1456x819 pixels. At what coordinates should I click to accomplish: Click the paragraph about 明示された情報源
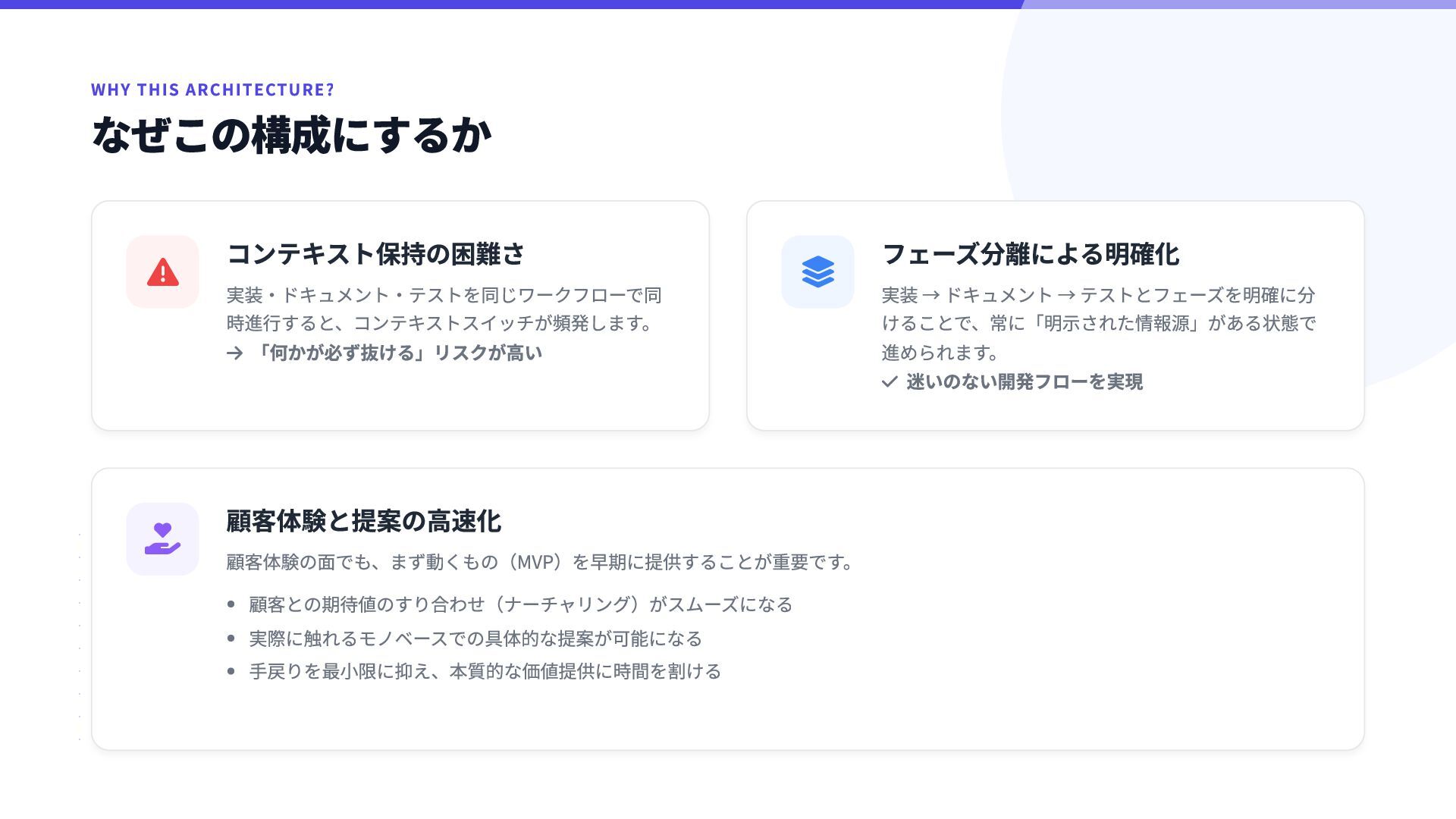click(1098, 324)
